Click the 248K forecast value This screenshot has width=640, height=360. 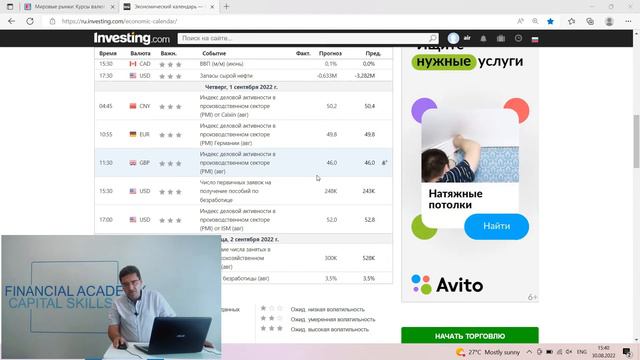331,191
